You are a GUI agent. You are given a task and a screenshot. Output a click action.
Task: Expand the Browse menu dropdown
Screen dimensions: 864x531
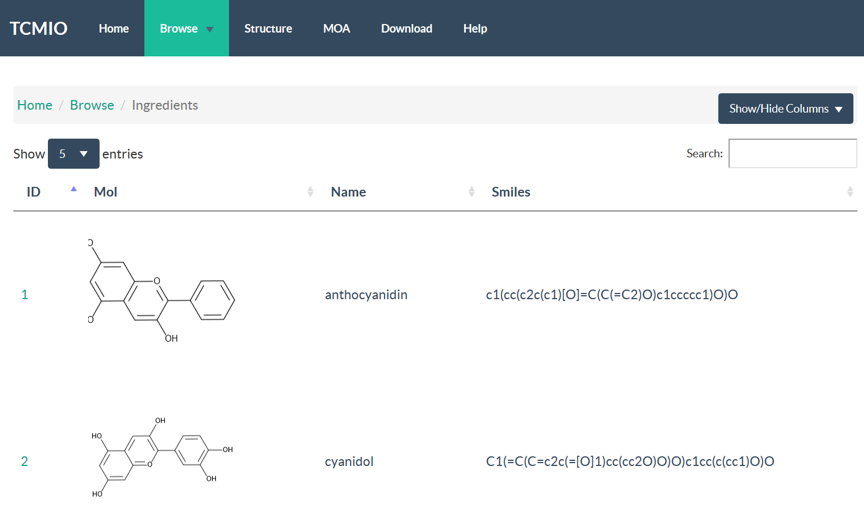186,28
